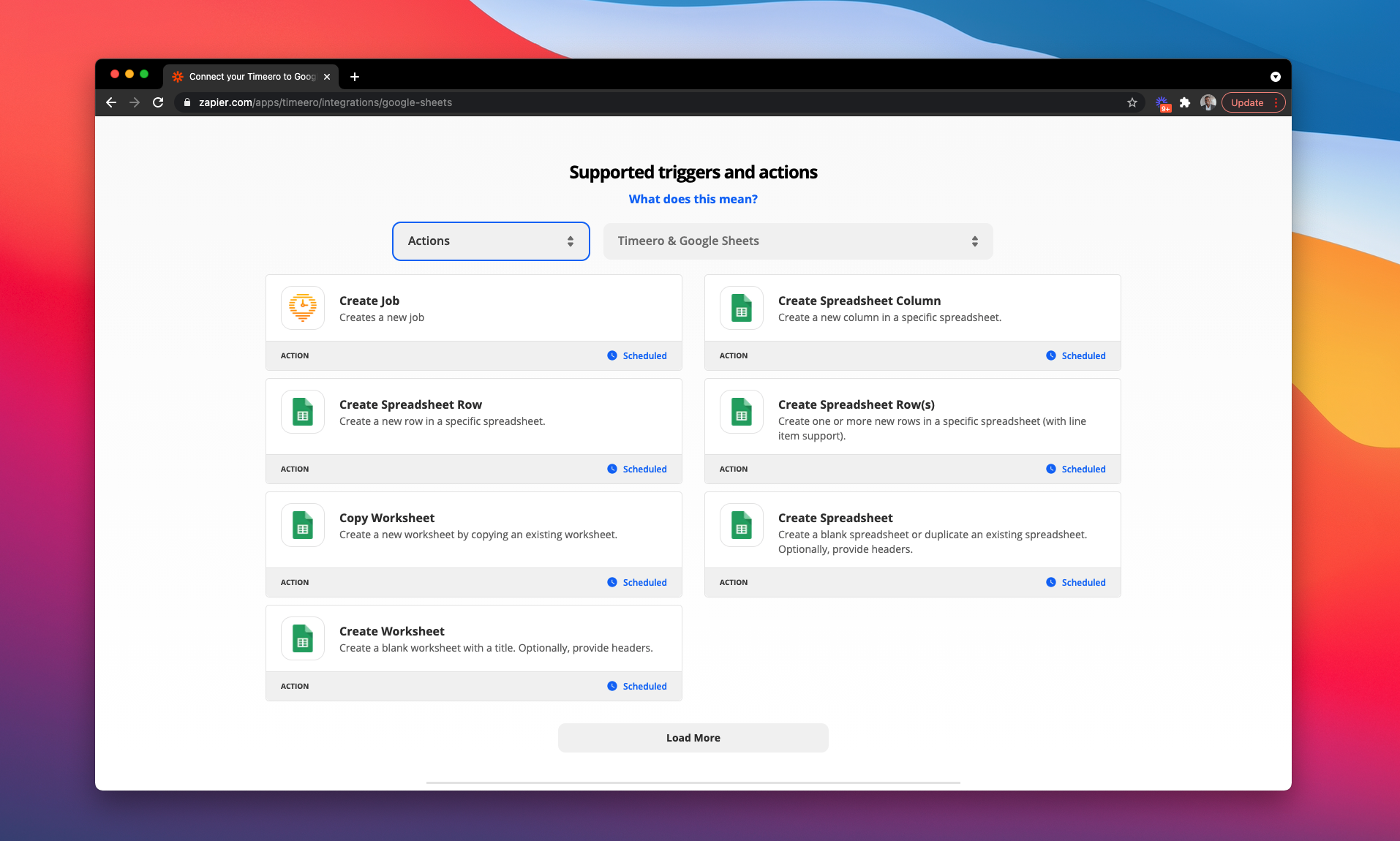Click the Sheets icon beside Create Worksheet
Screen dimensions: 1400x841
(x=303, y=638)
